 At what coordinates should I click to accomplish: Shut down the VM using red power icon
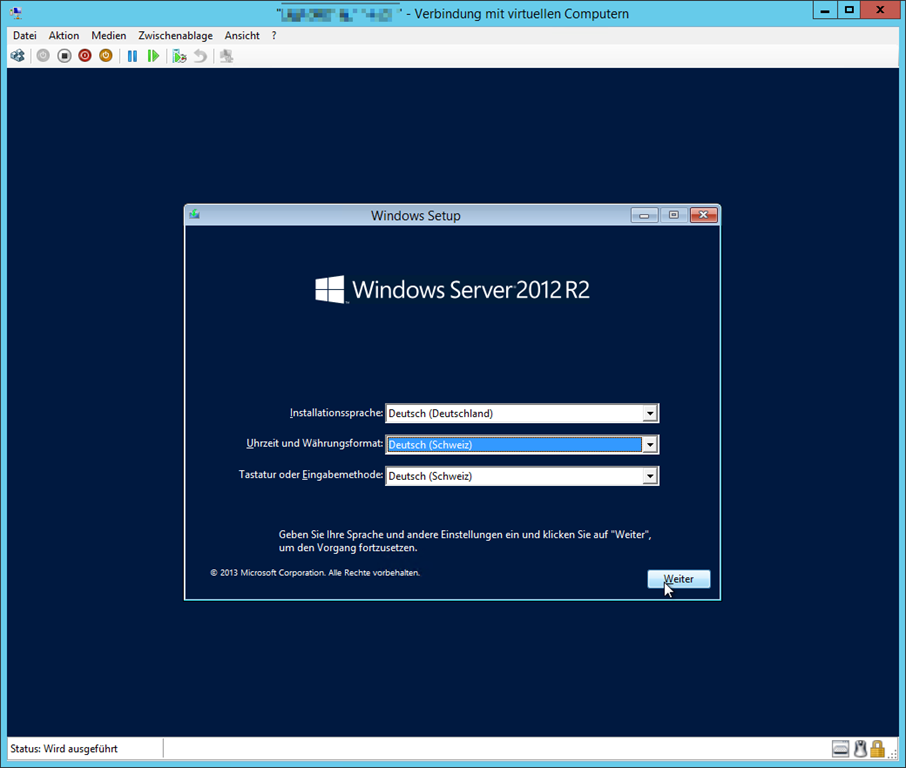(85, 56)
